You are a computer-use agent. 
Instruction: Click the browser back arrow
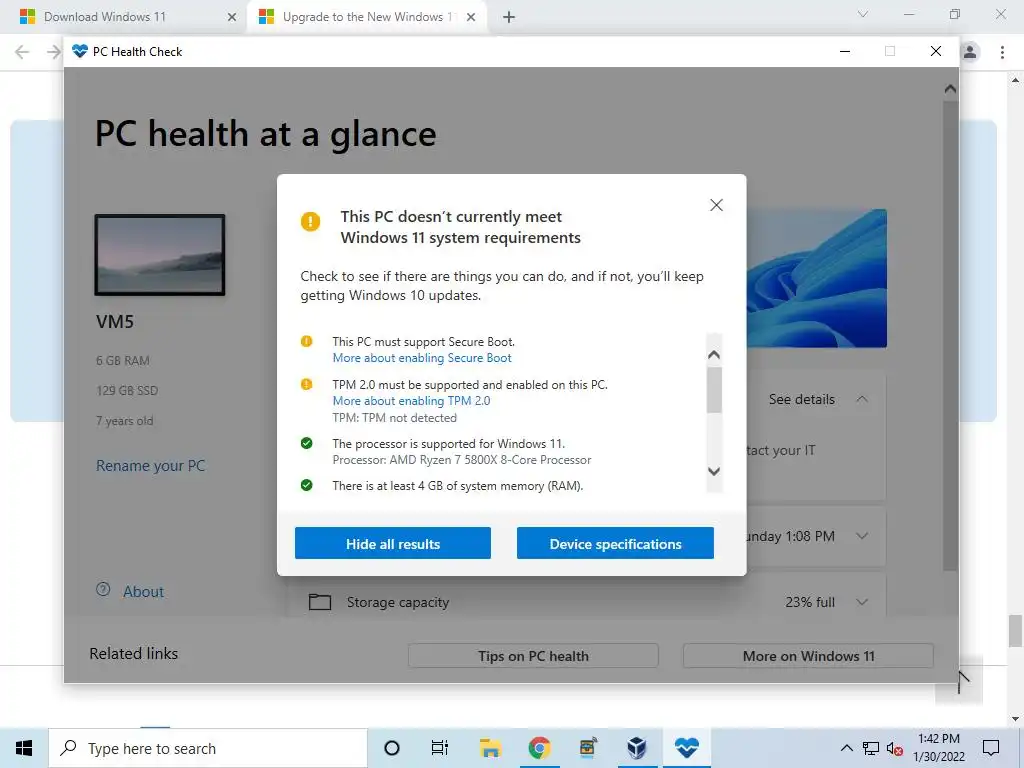(x=22, y=52)
